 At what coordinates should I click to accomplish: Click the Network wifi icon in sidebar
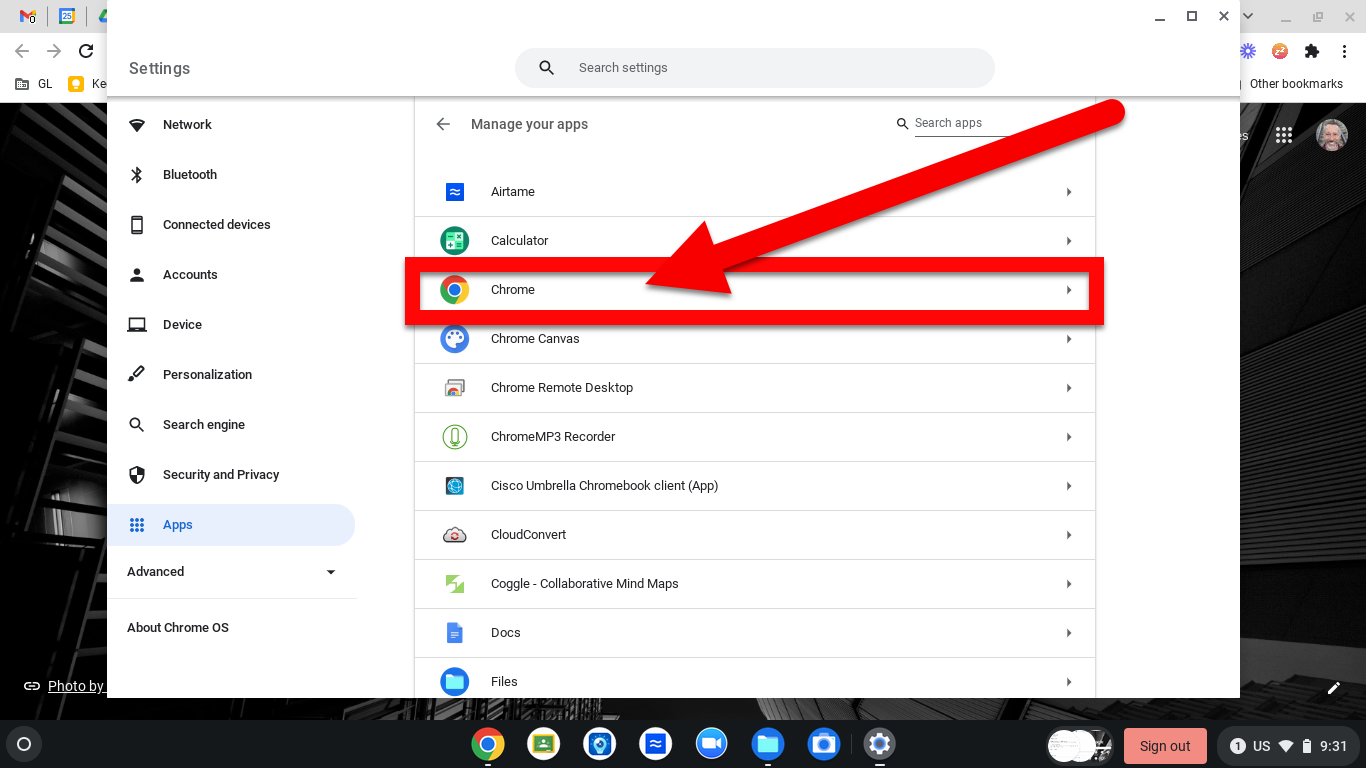137,125
